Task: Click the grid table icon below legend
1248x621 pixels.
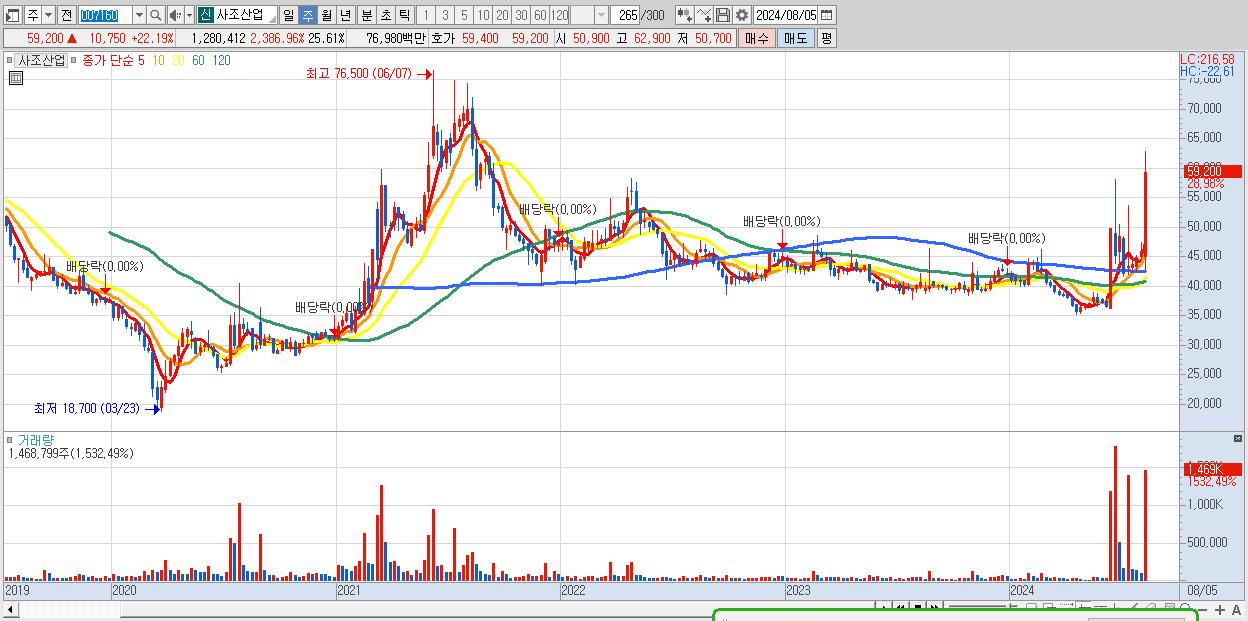Action: pyautogui.click(x=16, y=78)
